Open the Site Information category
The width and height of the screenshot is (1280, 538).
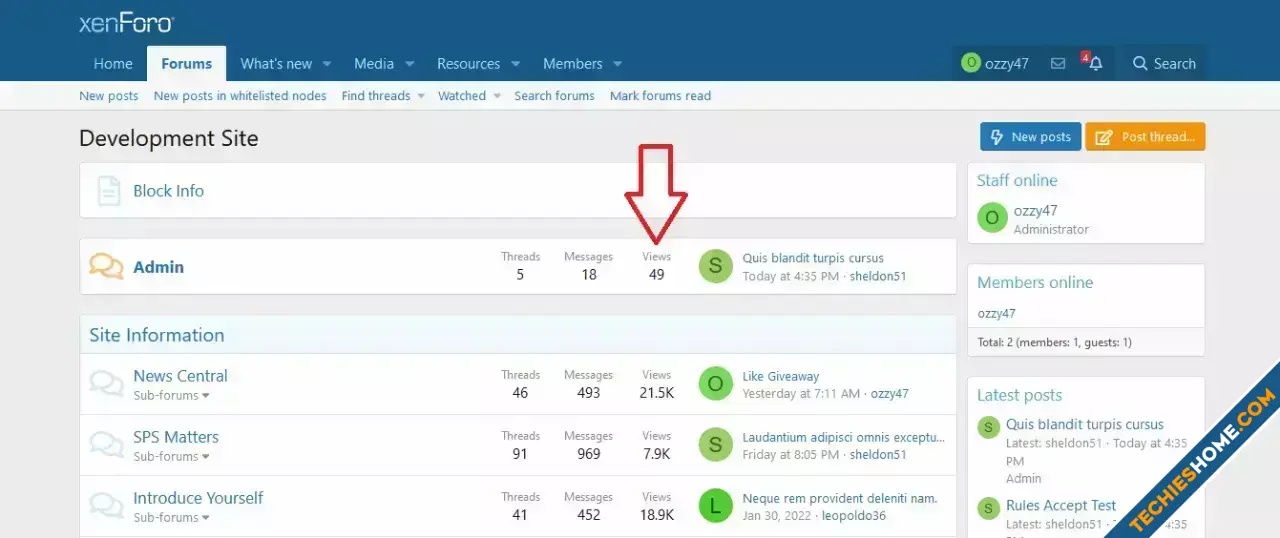click(x=157, y=335)
